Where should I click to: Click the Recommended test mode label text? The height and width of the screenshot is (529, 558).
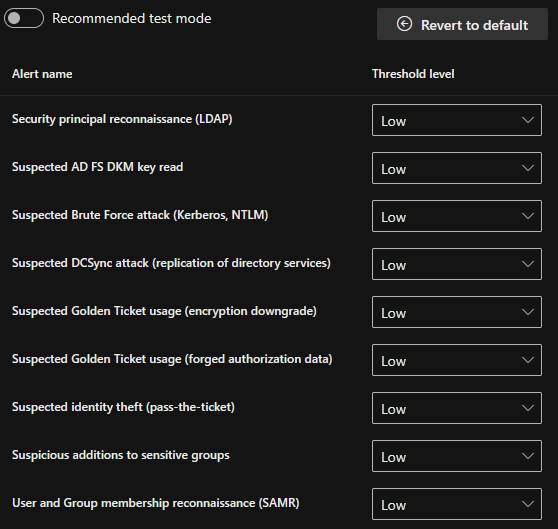pyautogui.click(x=132, y=18)
